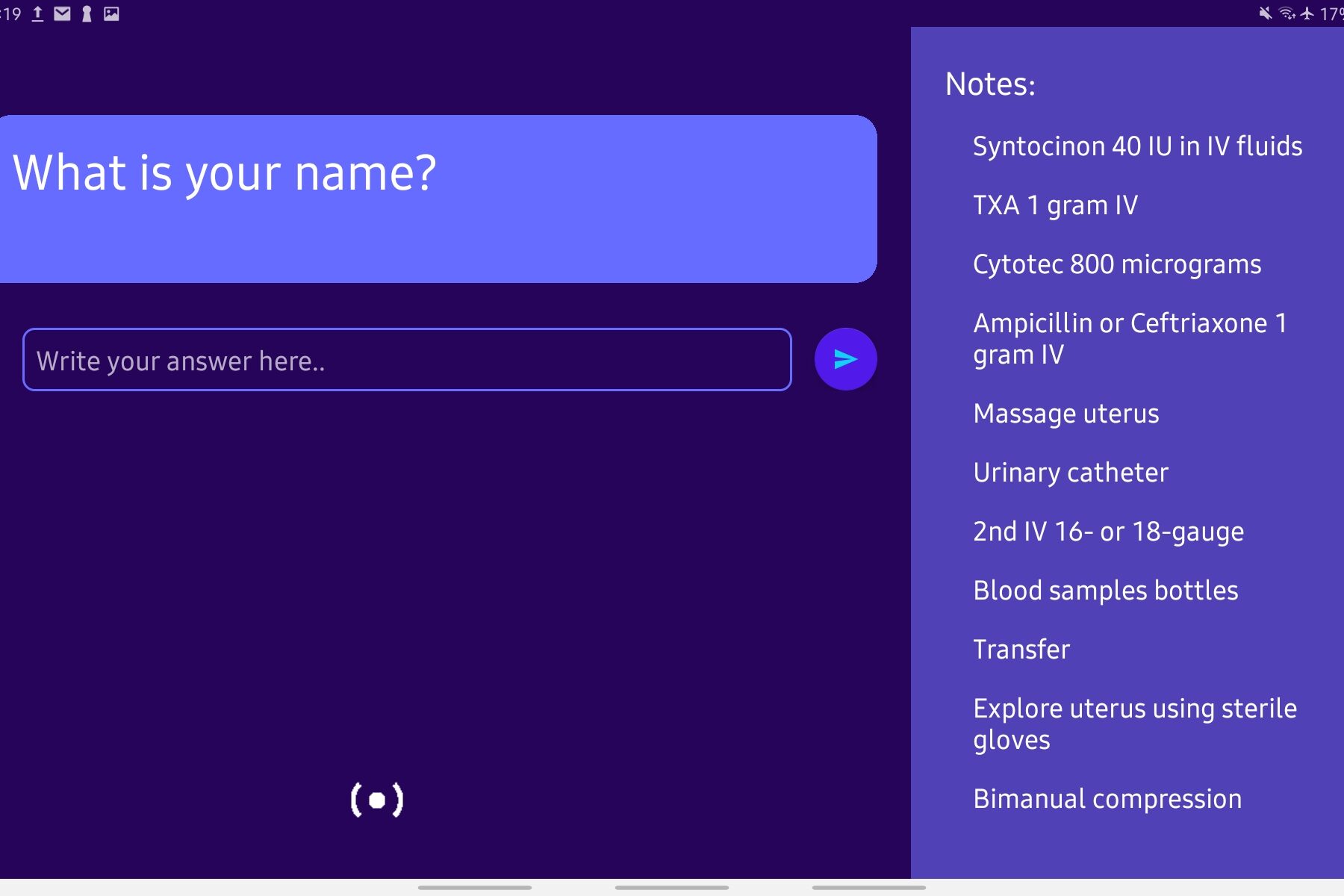The width and height of the screenshot is (1344, 896).
Task: Select the '2nd IV 16- or 18-gauge' note
Action: [1108, 532]
